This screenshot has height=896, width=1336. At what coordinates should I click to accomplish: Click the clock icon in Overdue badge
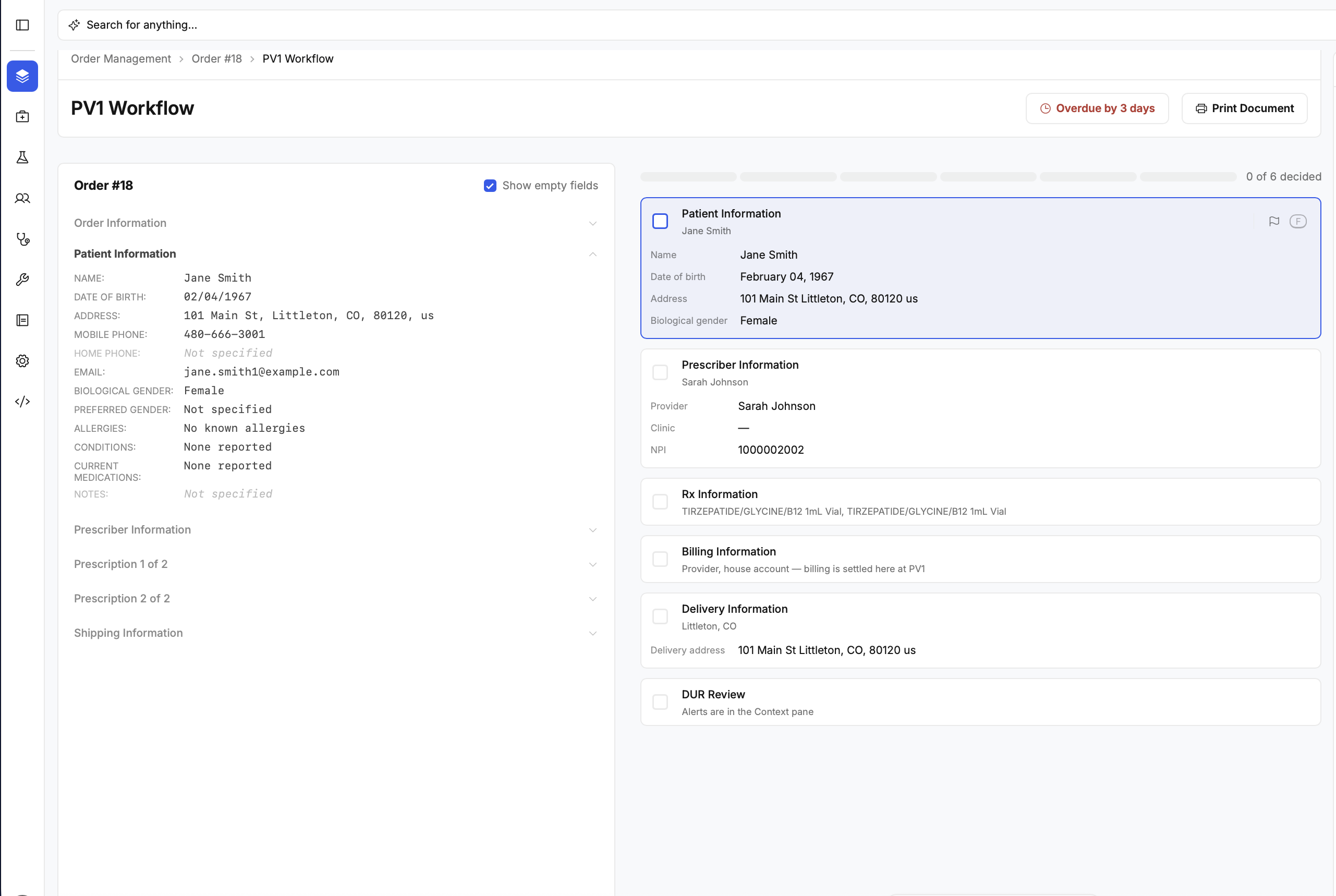pyautogui.click(x=1045, y=108)
